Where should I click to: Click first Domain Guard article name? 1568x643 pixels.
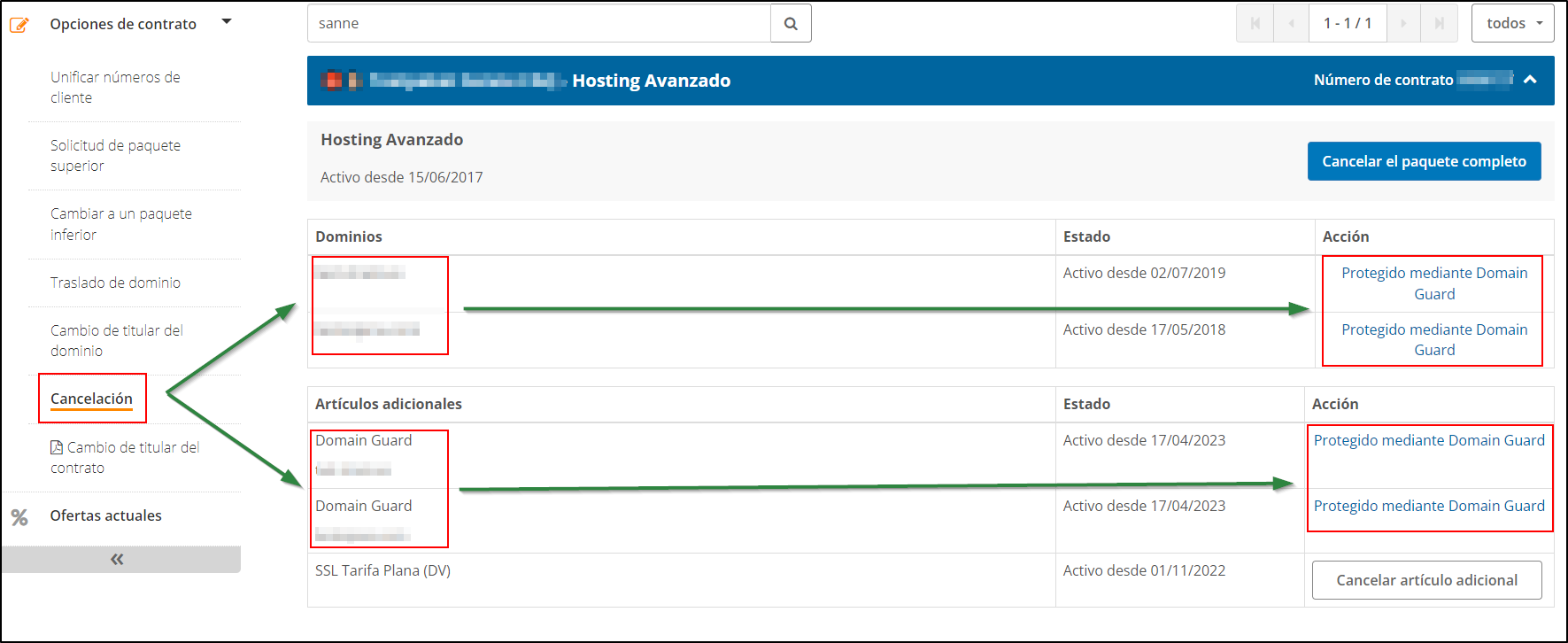(363, 440)
